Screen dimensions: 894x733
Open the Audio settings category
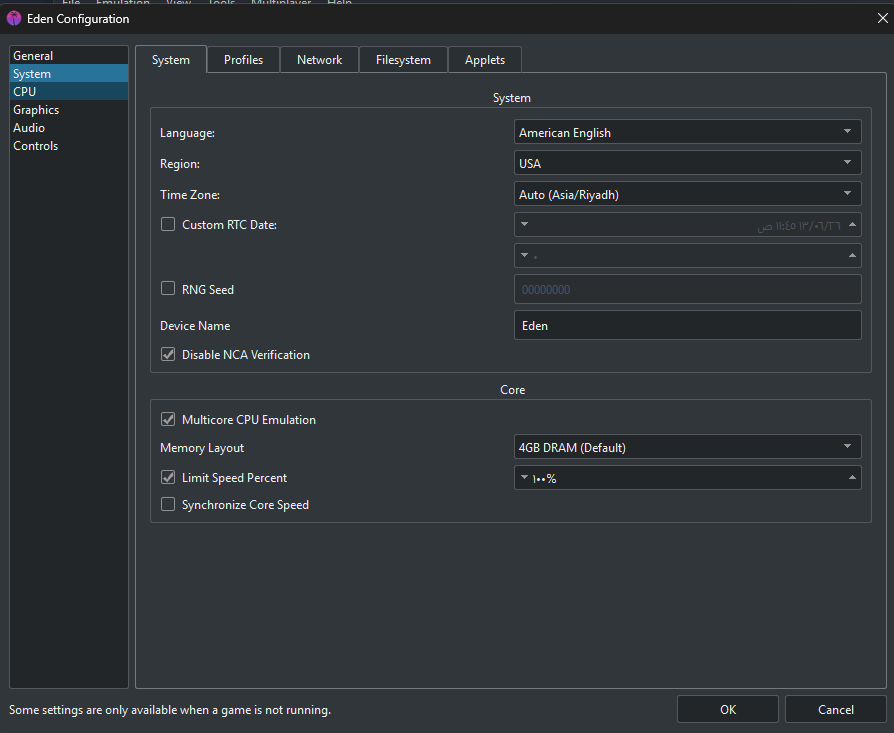coord(68,128)
